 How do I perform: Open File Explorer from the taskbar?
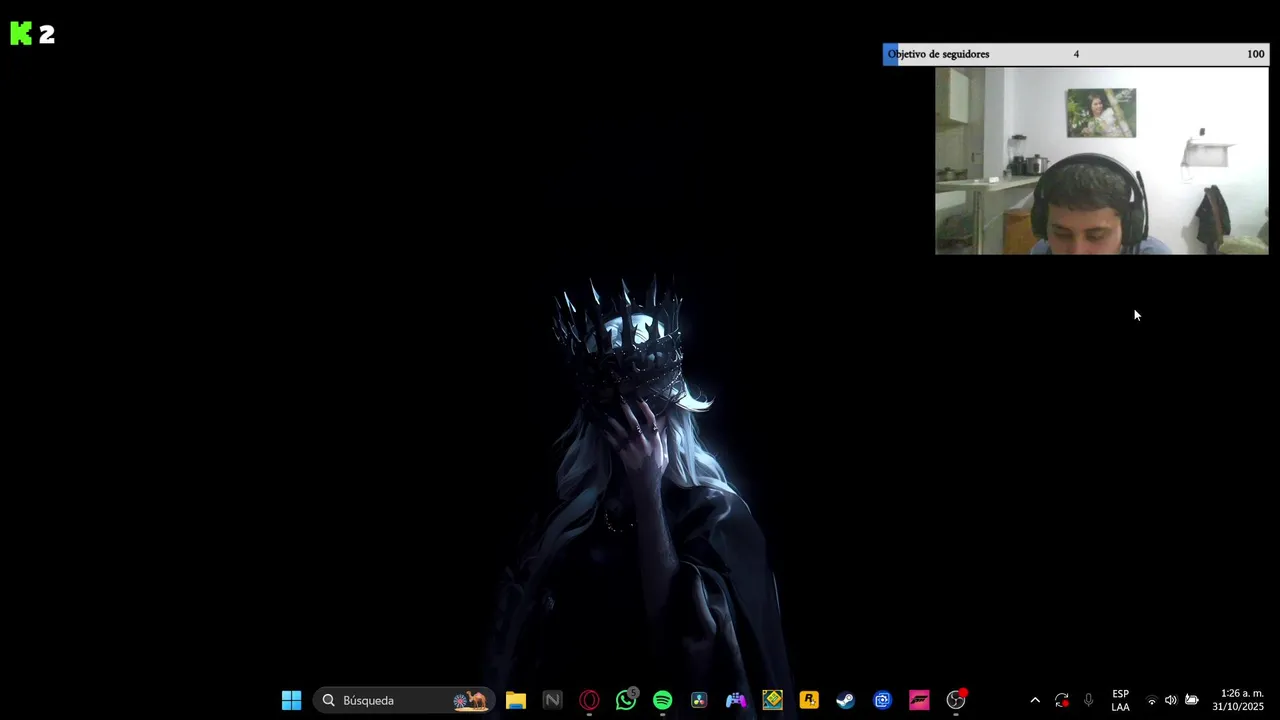pos(516,700)
